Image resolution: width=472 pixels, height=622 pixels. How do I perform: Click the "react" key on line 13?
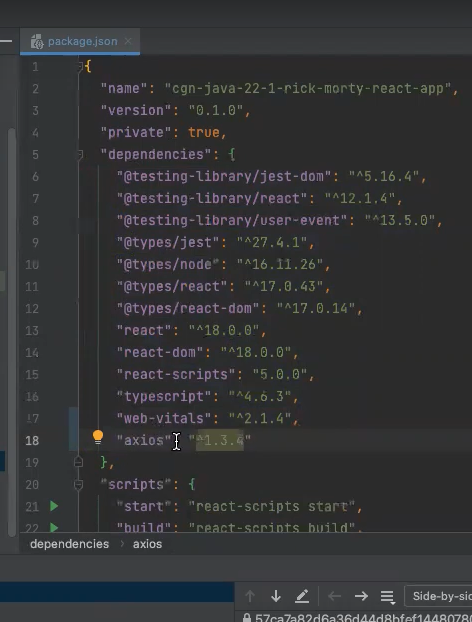[144, 330]
